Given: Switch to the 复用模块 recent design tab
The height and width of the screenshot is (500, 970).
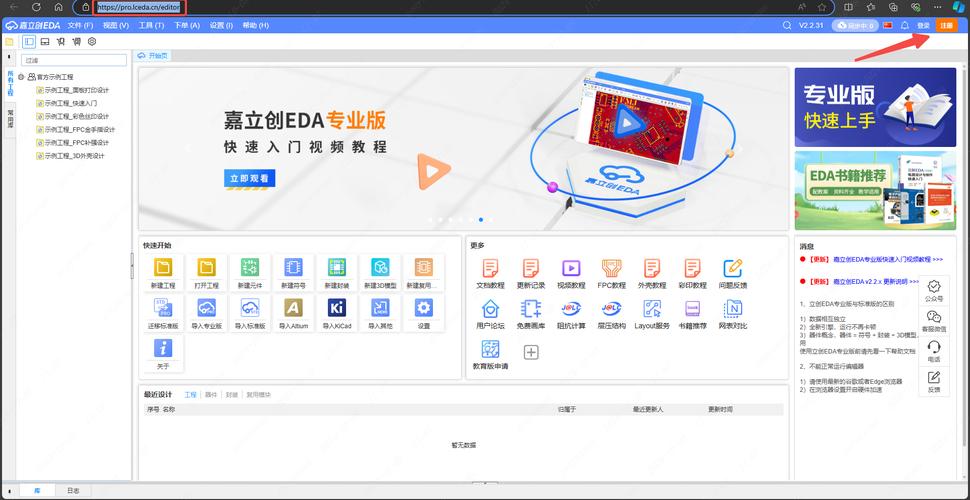Looking at the screenshot, I should (x=258, y=394).
